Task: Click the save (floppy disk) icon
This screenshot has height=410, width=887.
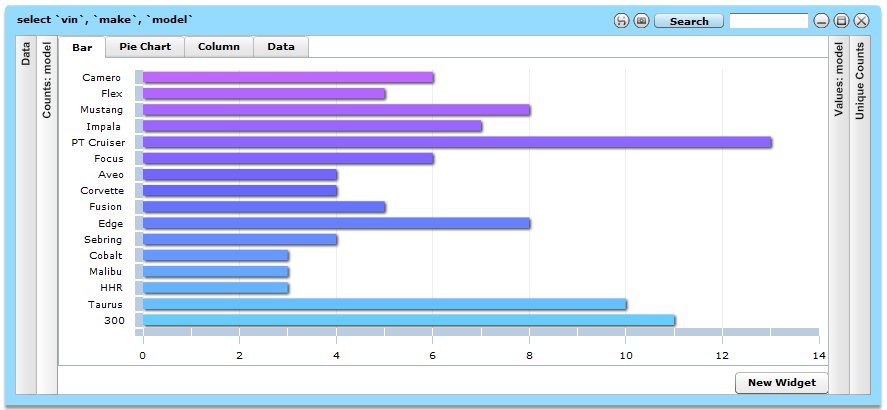Action: (x=621, y=21)
